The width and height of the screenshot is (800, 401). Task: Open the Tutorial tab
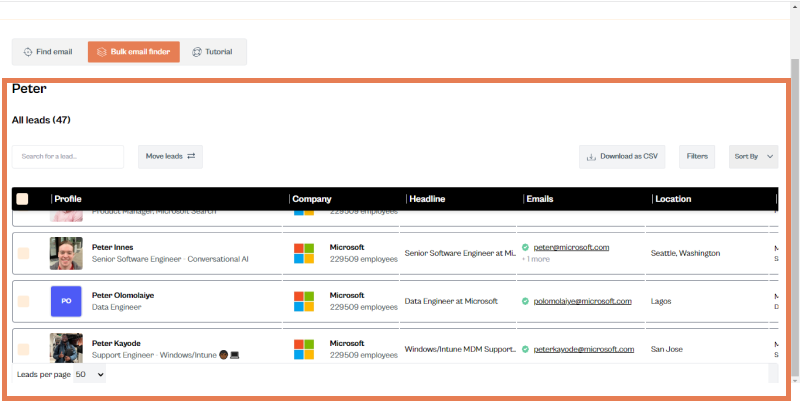212,52
